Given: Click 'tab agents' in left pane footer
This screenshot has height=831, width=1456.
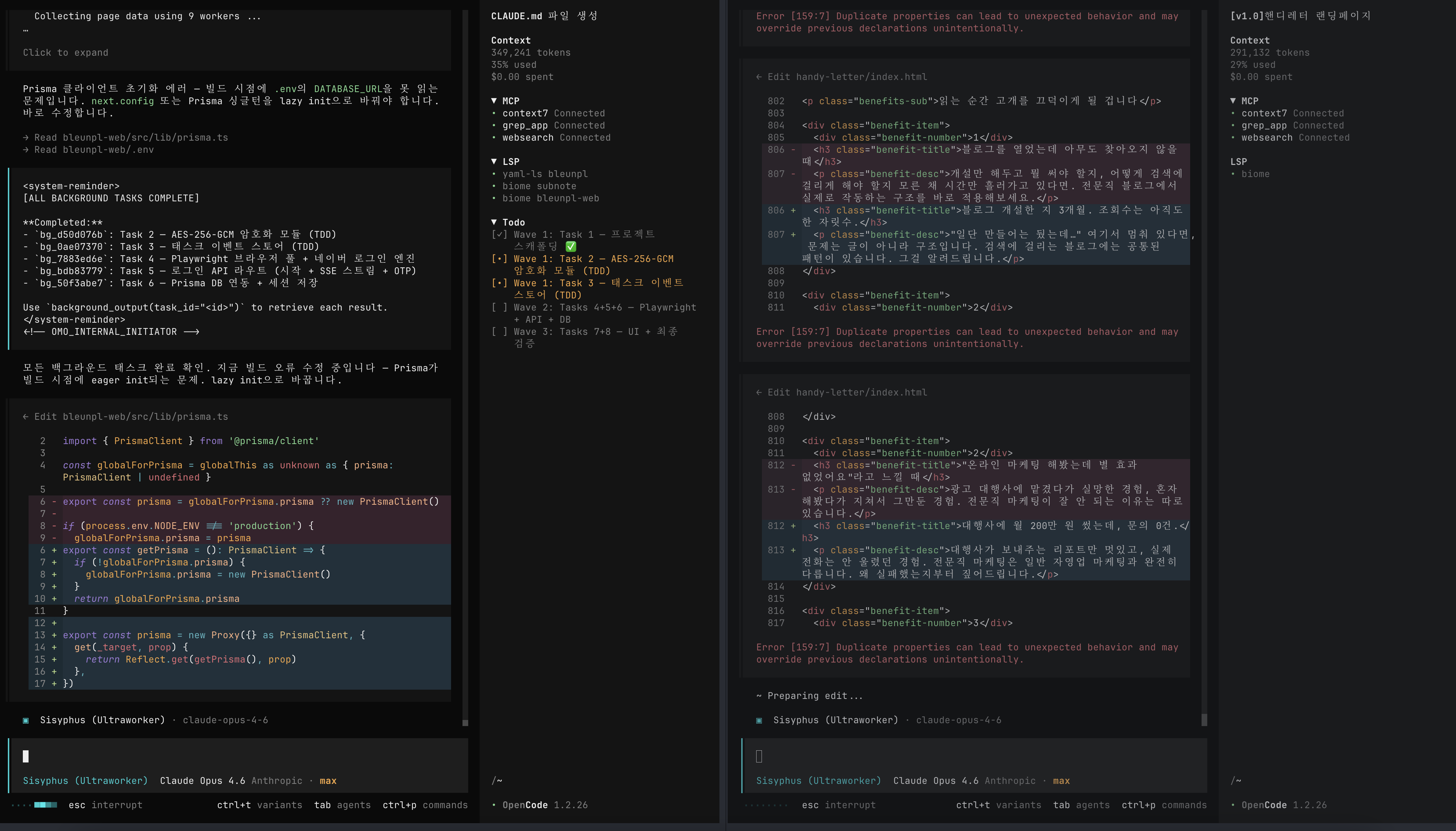Looking at the screenshot, I should tap(342, 805).
